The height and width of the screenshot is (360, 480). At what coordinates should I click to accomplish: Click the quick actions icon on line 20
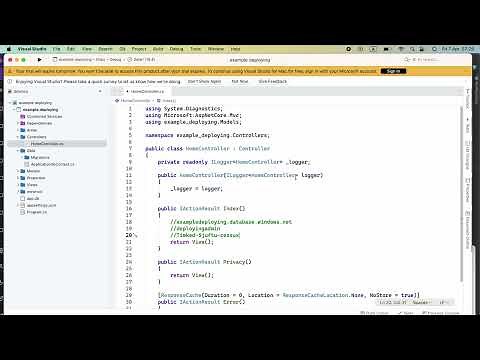coord(135,235)
